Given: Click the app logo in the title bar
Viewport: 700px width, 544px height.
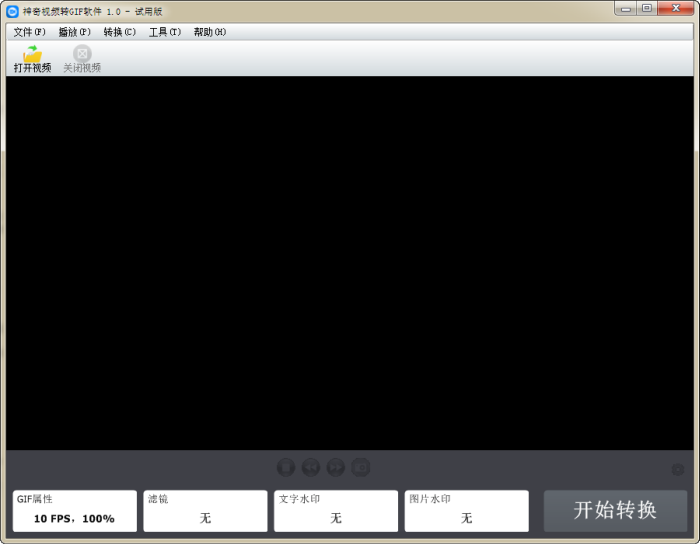Looking at the screenshot, I should (x=12, y=11).
